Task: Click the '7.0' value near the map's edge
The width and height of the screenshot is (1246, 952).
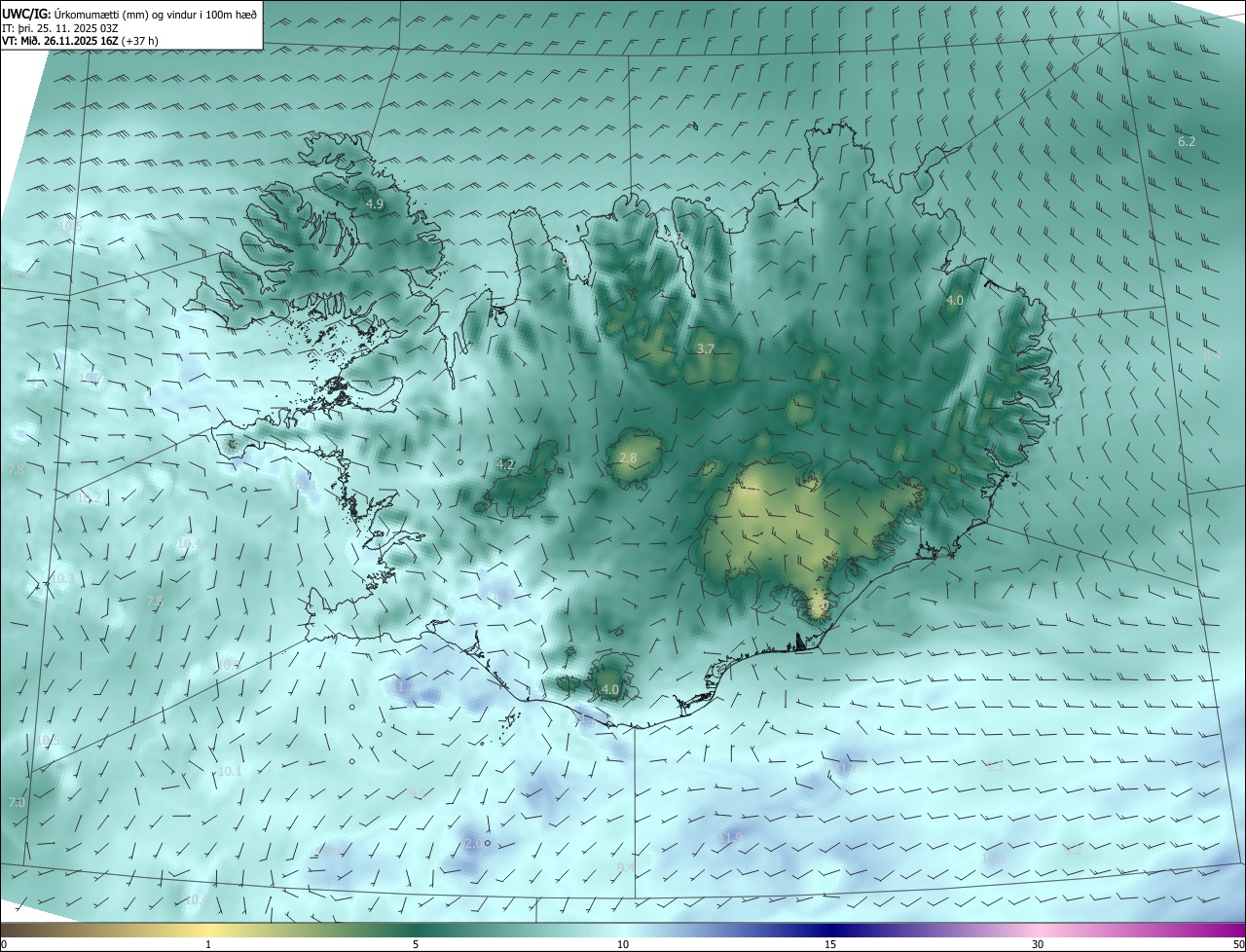Action: click(17, 803)
